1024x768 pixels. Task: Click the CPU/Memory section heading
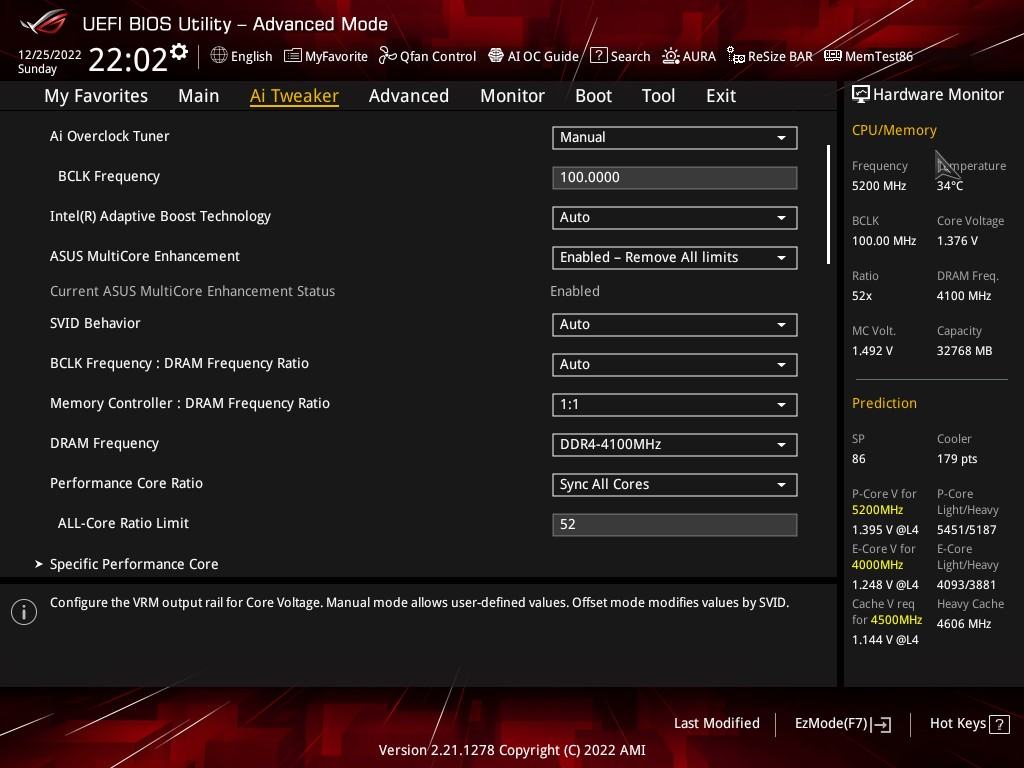coord(894,131)
